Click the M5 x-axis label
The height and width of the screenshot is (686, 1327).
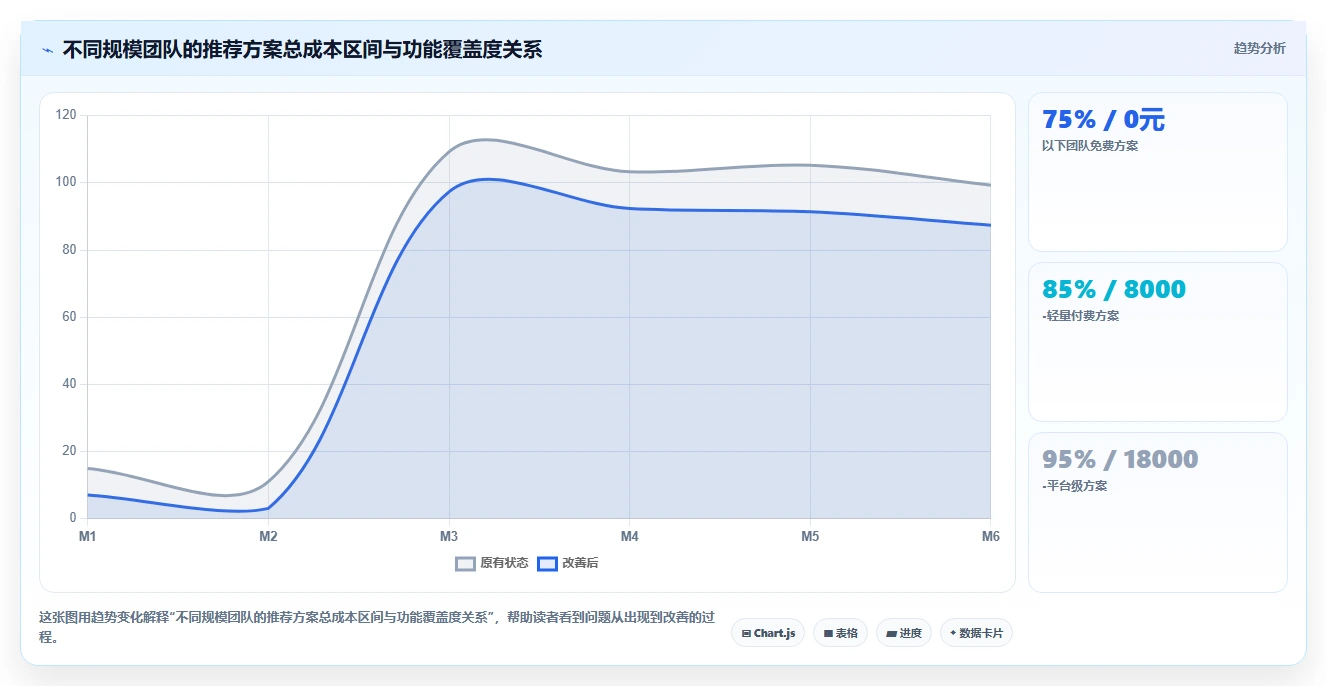click(810, 537)
